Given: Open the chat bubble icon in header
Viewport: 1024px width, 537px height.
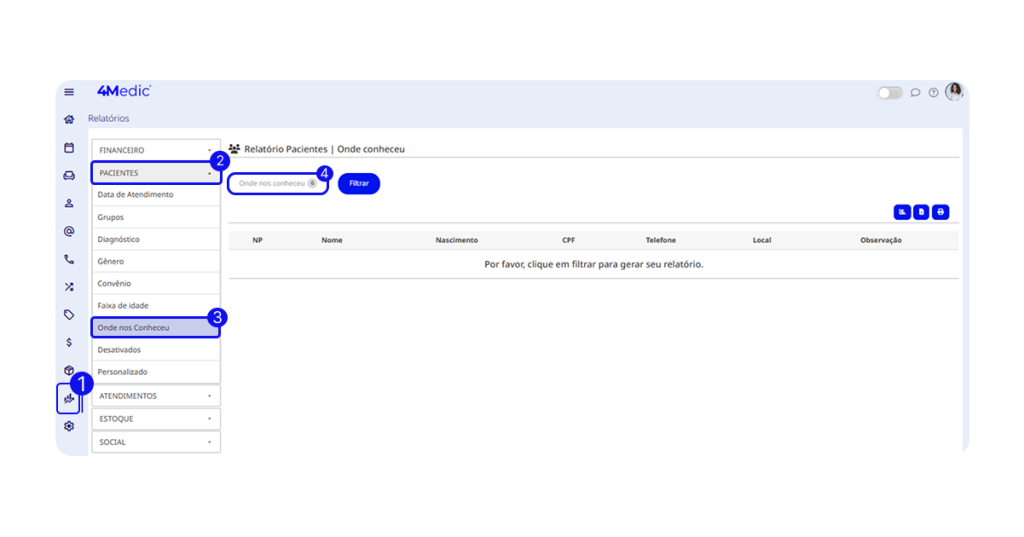Looking at the screenshot, I should pos(915,93).
